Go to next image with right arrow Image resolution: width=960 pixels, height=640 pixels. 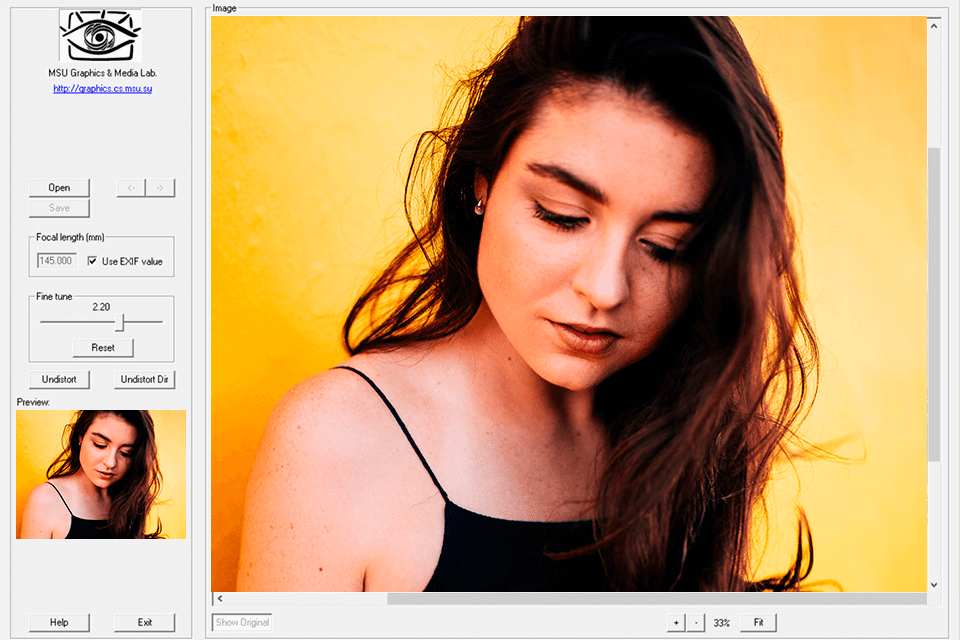pos(162,187)
